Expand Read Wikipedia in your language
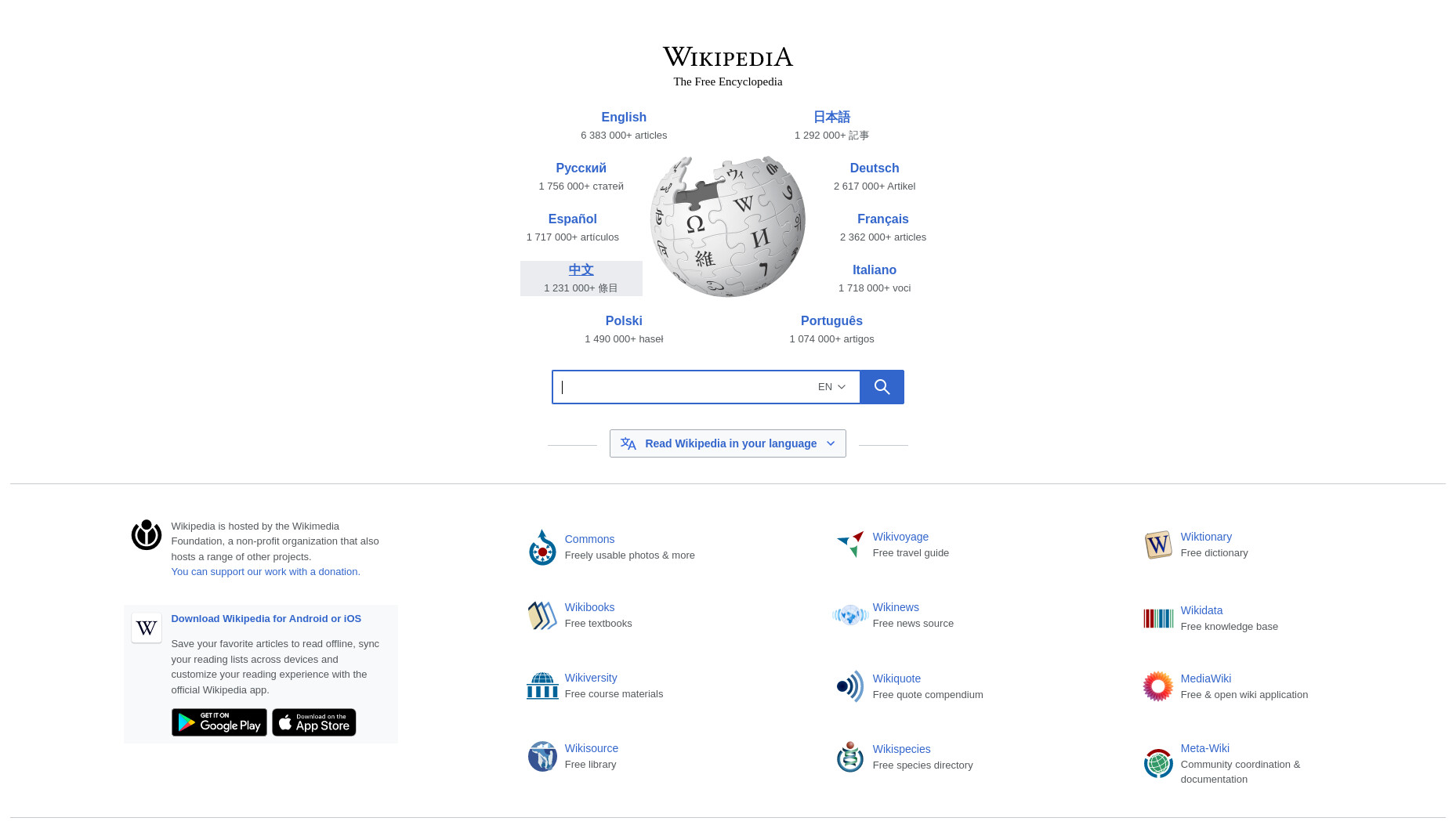 click(x=728, y=443)
